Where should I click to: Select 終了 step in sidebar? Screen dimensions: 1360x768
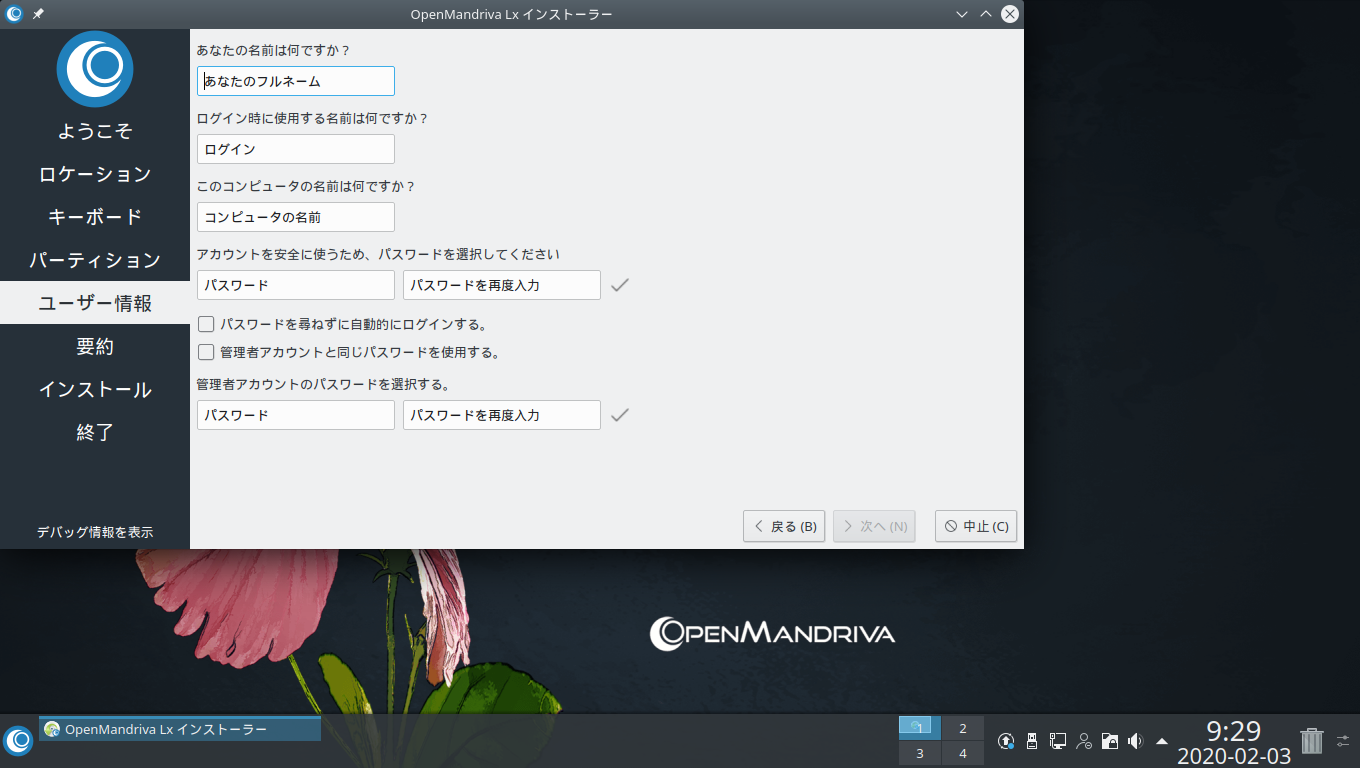[95, 432]
